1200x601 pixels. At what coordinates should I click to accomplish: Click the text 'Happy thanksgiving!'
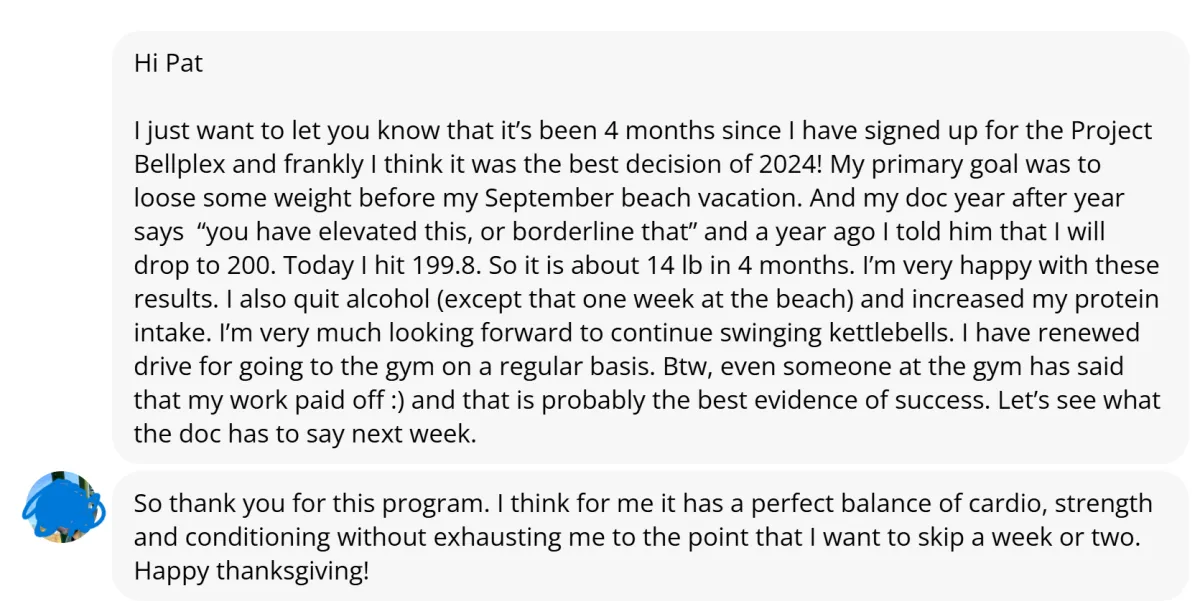coord(251,572)
